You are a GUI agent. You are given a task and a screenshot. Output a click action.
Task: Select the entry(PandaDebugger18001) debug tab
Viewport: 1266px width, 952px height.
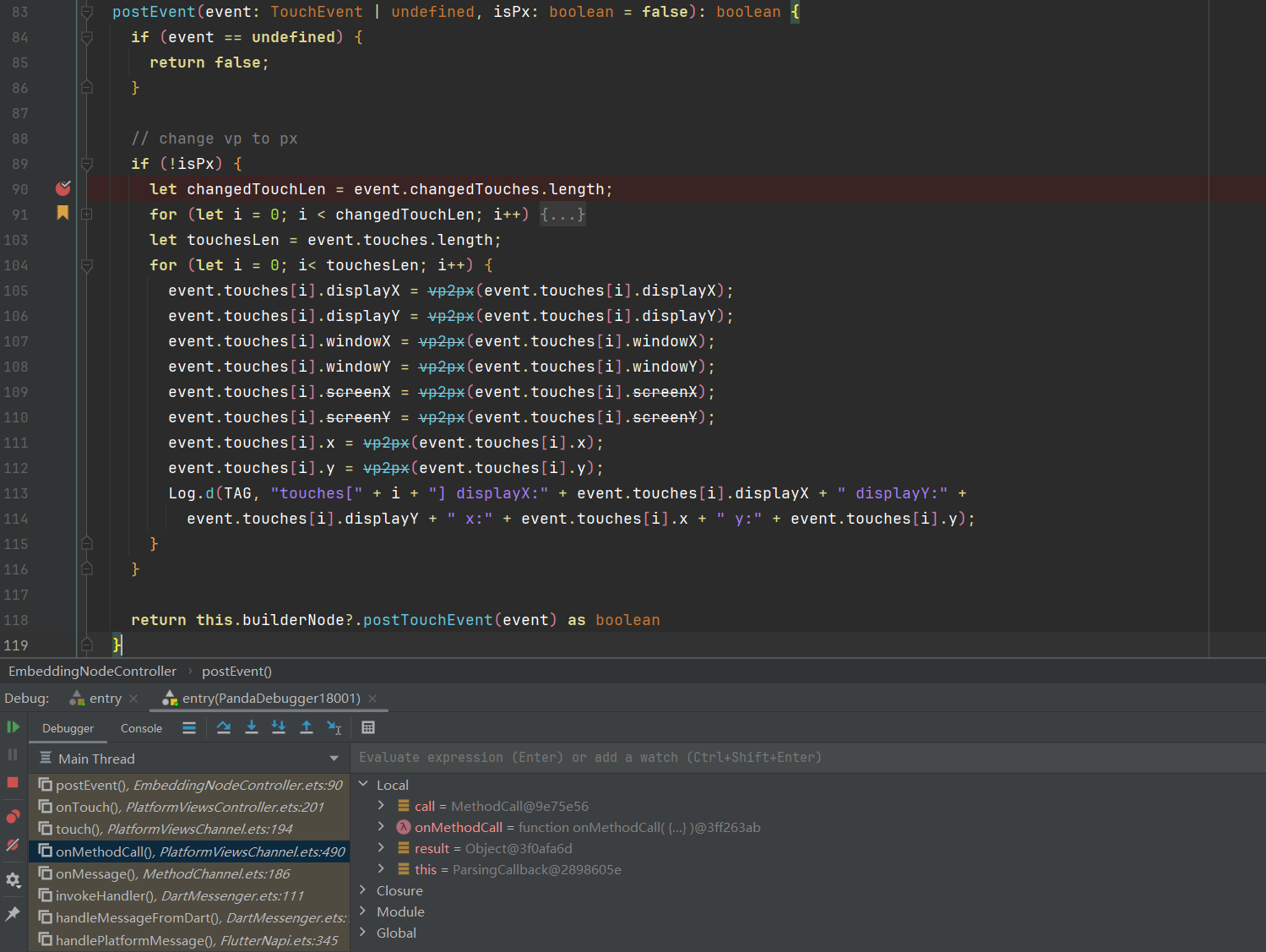tap(270, 699)
